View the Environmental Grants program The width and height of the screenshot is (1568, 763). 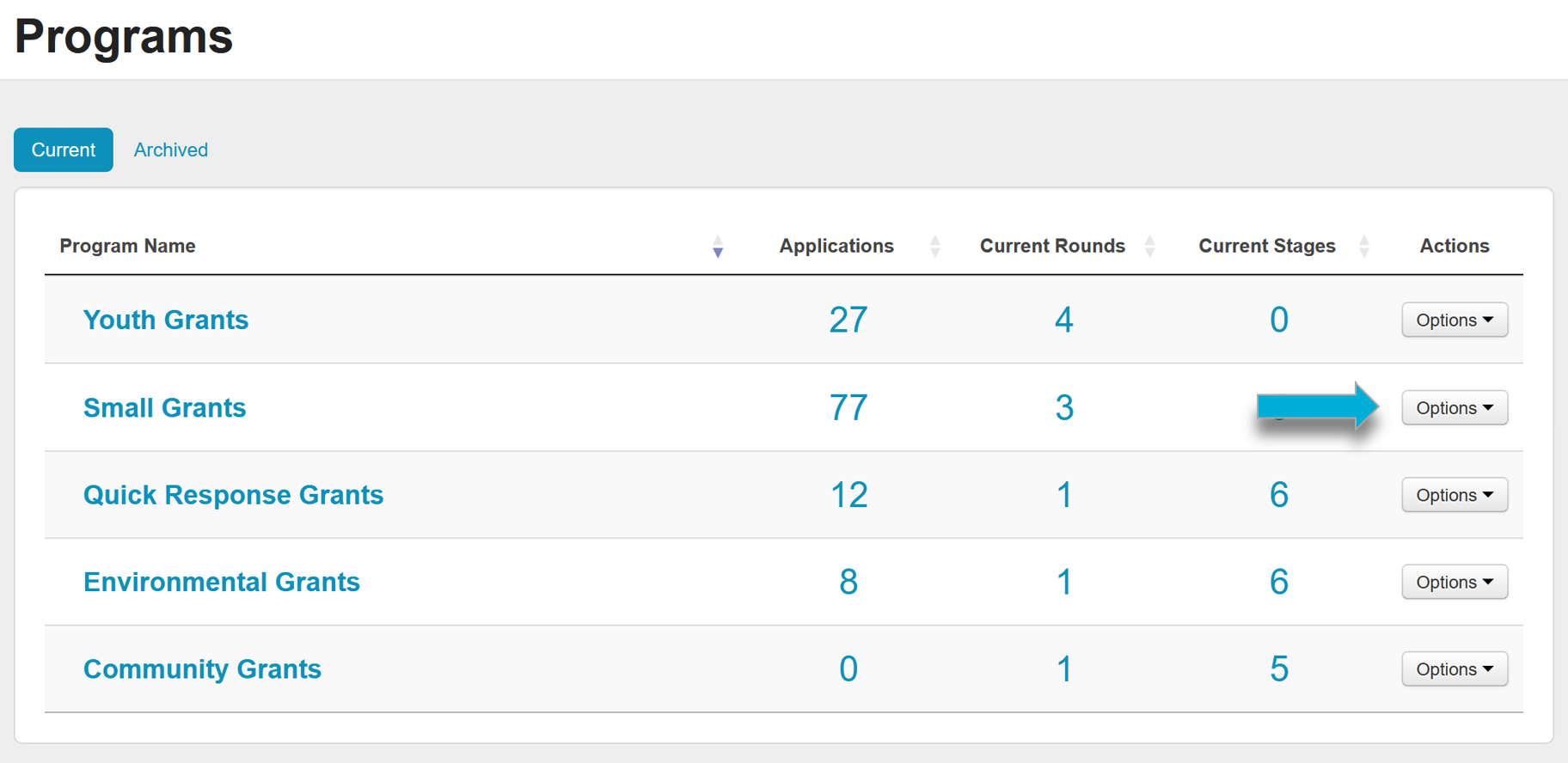click(222, 583)
